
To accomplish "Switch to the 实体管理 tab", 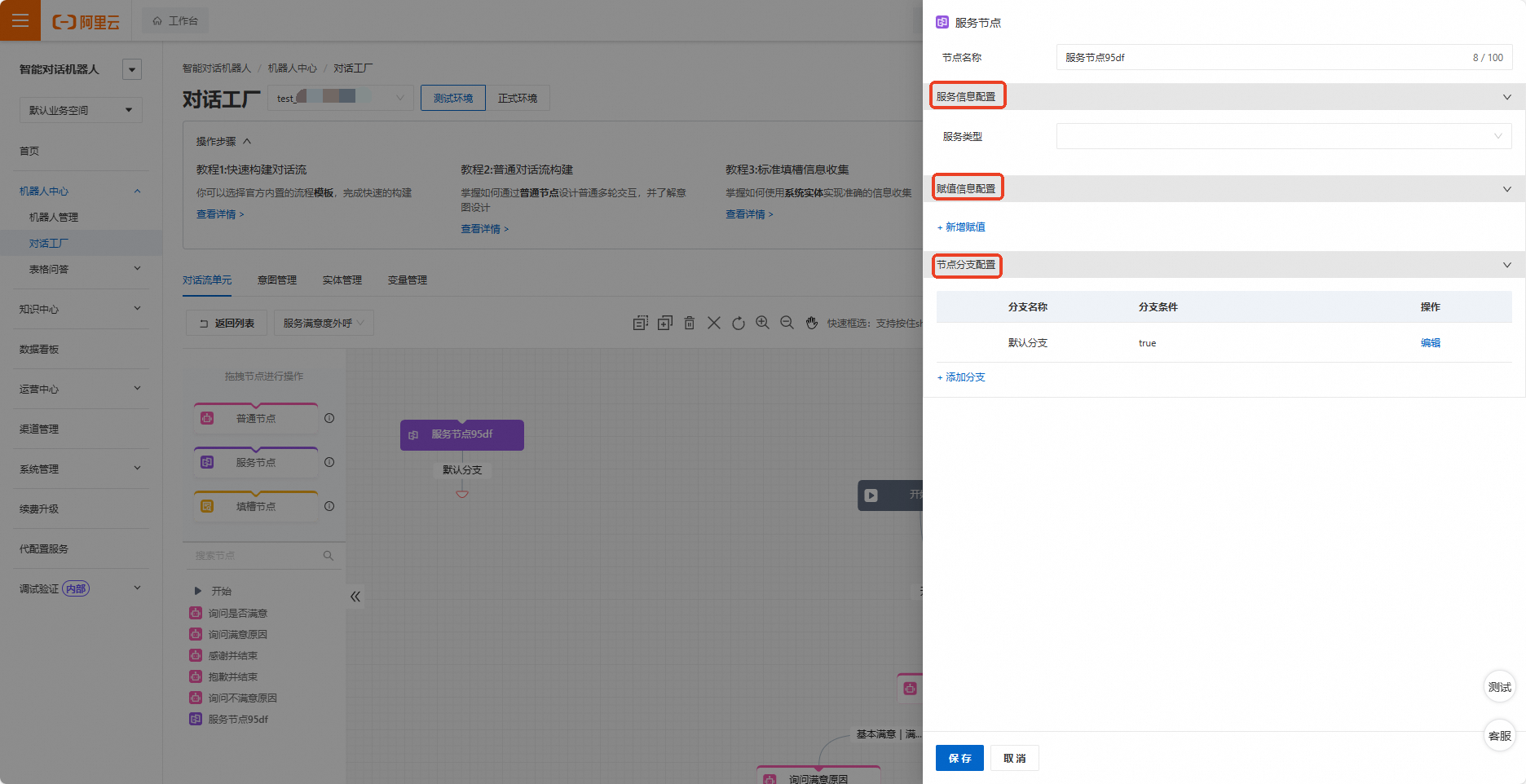I will 342,280.
